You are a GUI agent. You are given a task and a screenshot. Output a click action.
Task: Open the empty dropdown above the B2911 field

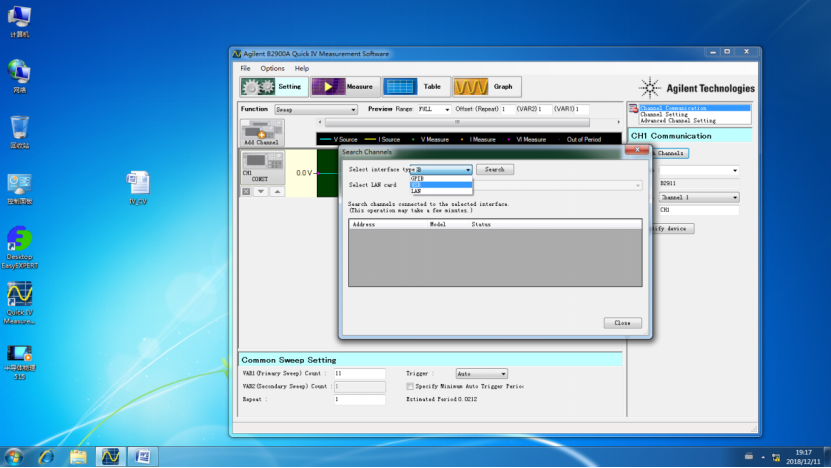(699, 170)
